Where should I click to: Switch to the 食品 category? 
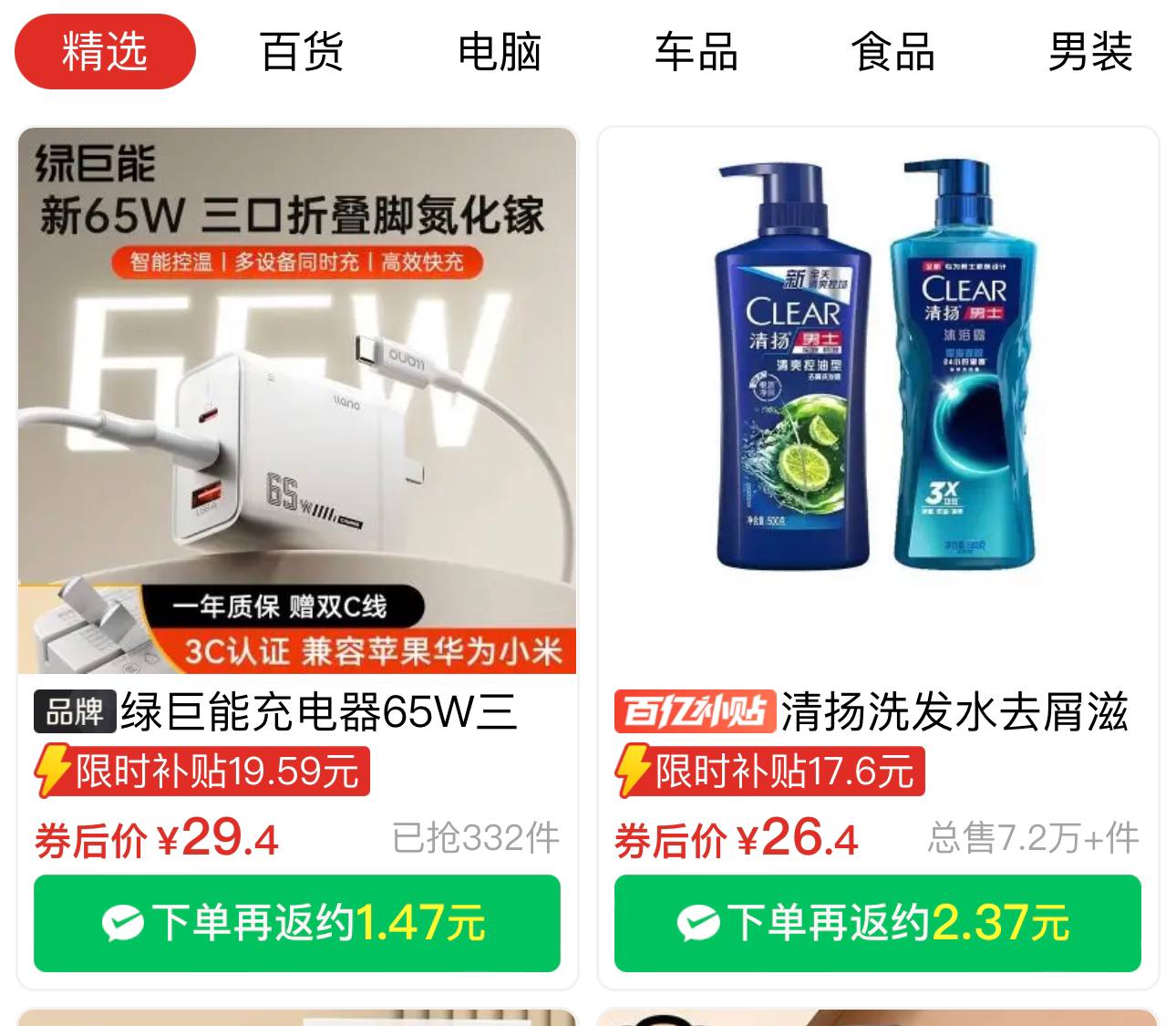[893, 52]
